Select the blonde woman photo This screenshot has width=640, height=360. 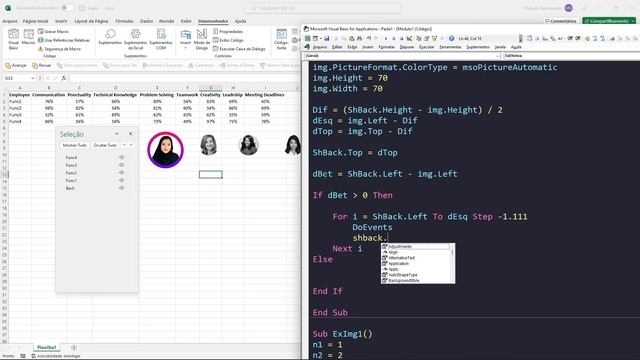pyautogui.click(x=209, y=145)
